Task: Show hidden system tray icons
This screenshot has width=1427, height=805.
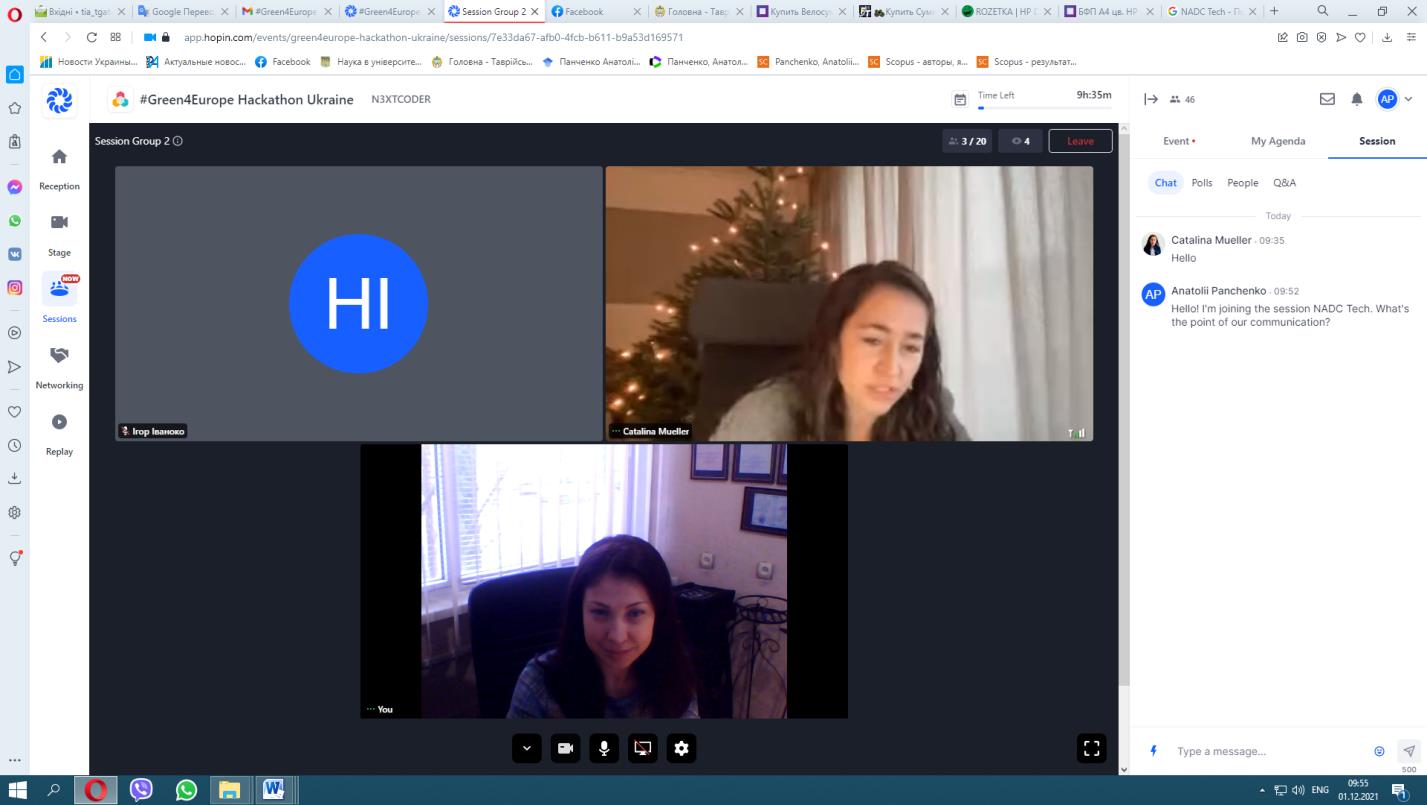Action: [x=1262, y=790]
